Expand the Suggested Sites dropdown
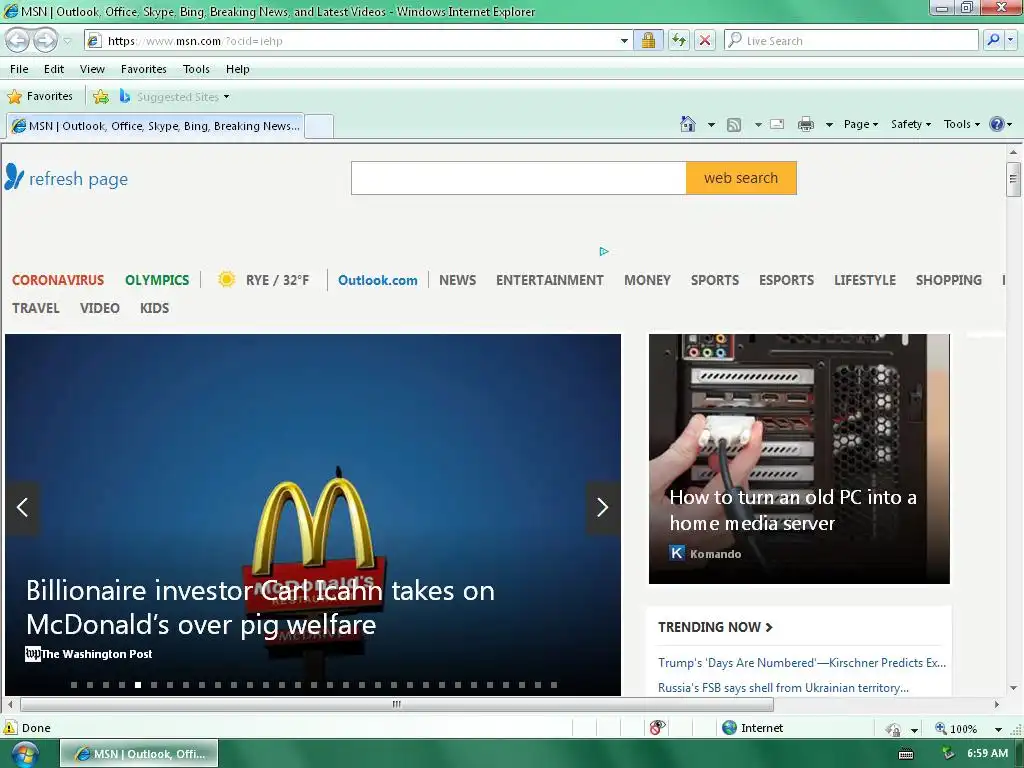Image resolution: width=1024 pixels, height=768 pixels. (x=227, y=97)
